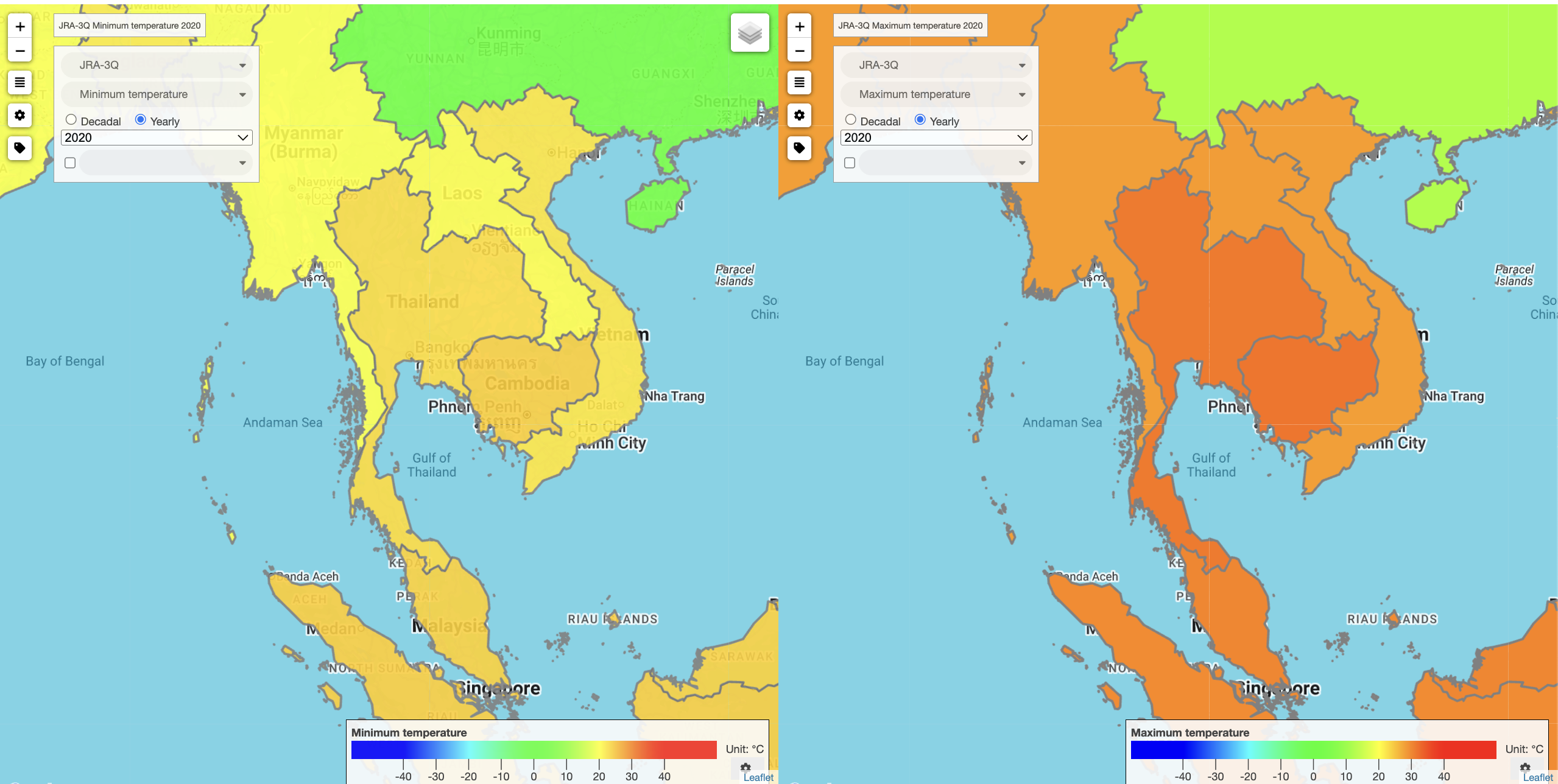
Task: Click the JRA-3Q Minimum temperature 2020 title
Action: click(x=129, y=25)
